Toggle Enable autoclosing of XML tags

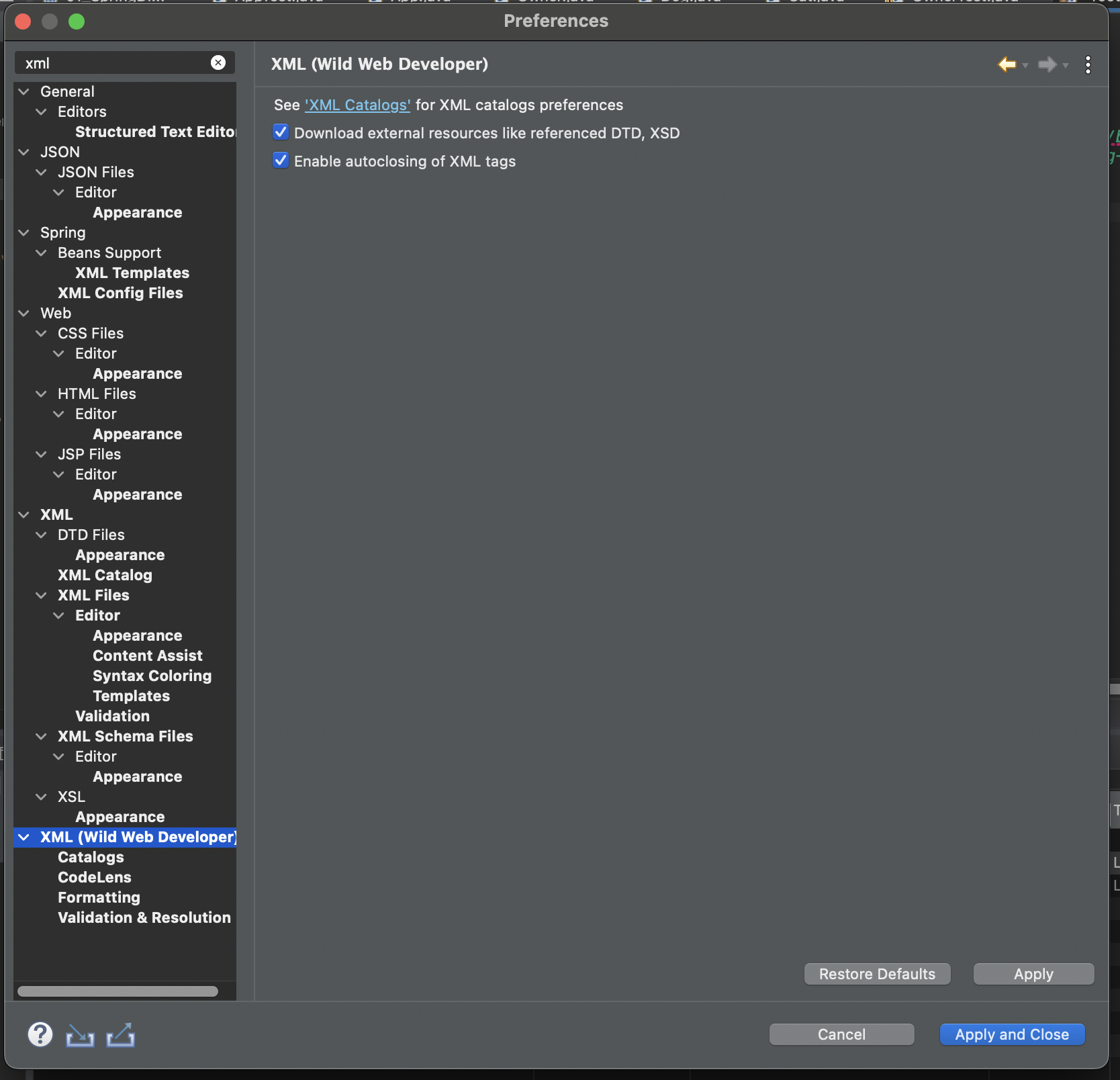(x=281, y=161)
